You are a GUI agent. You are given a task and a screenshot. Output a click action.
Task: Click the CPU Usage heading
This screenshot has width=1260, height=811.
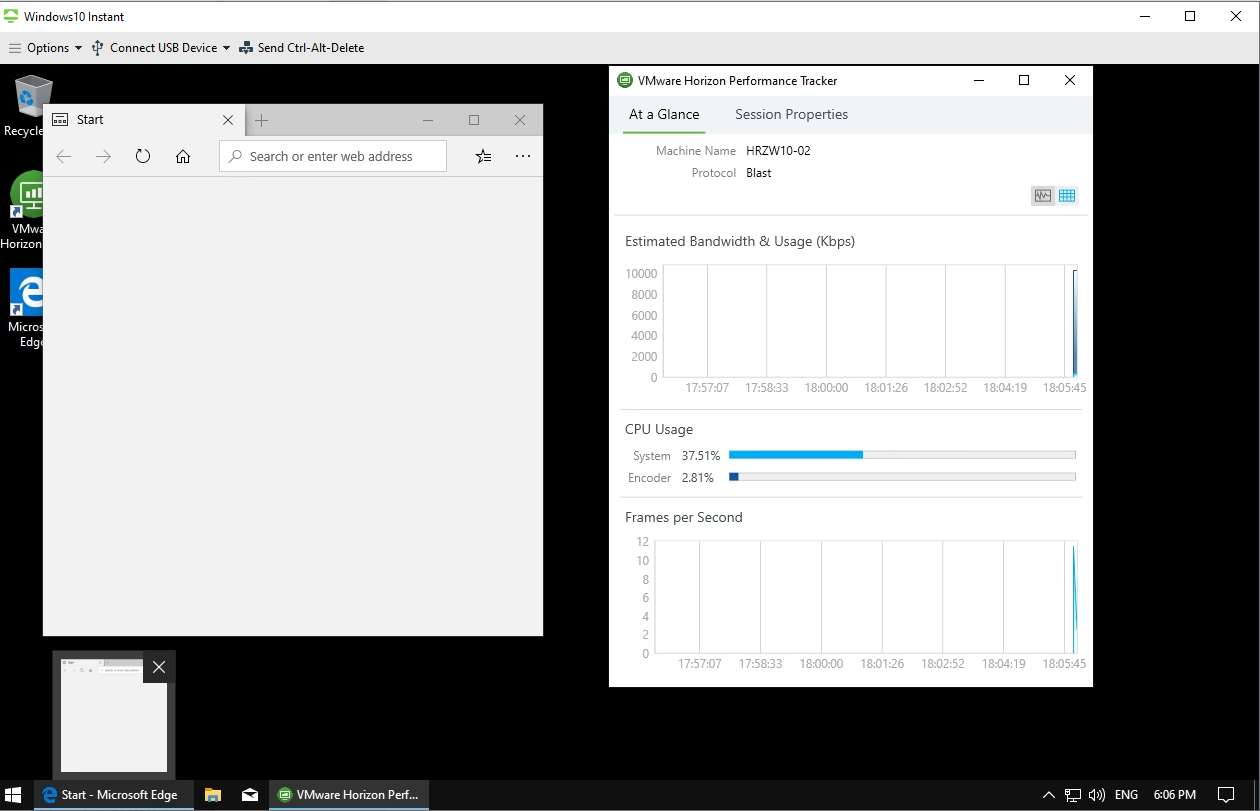pos(659,429)
